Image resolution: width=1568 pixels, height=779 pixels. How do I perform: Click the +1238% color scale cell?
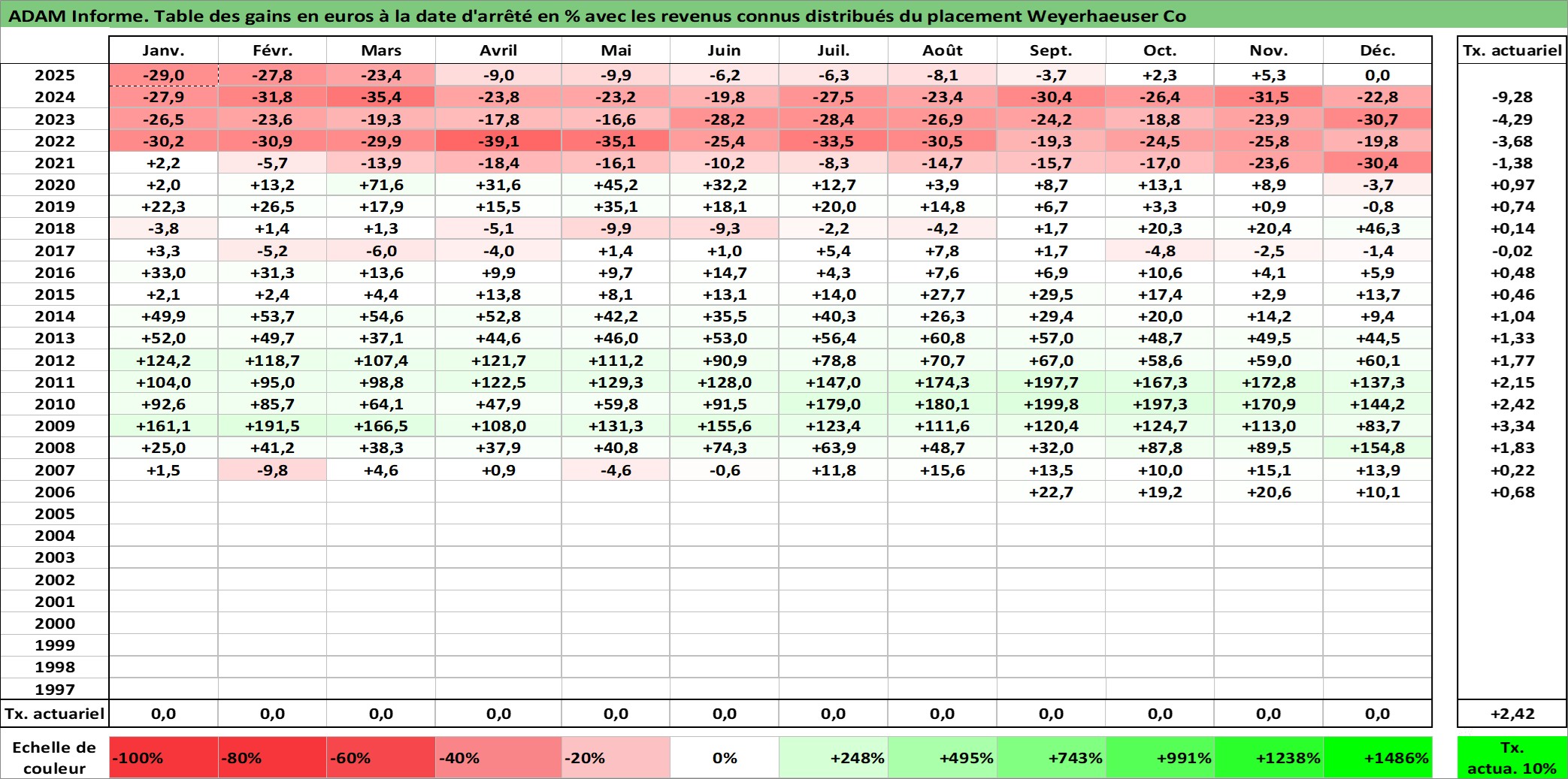point(1269,757)
